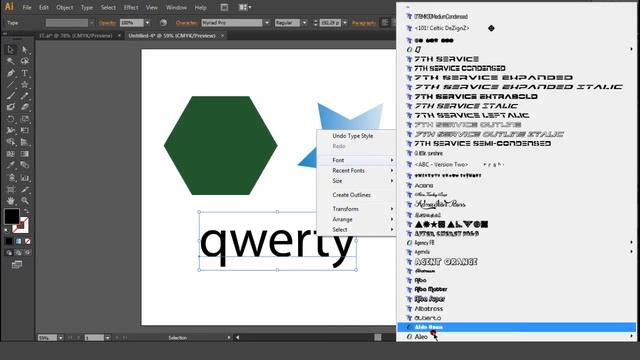Activate the Type tool
The height and width of the screenshot is (360, 640).
[x=24, y=73]
